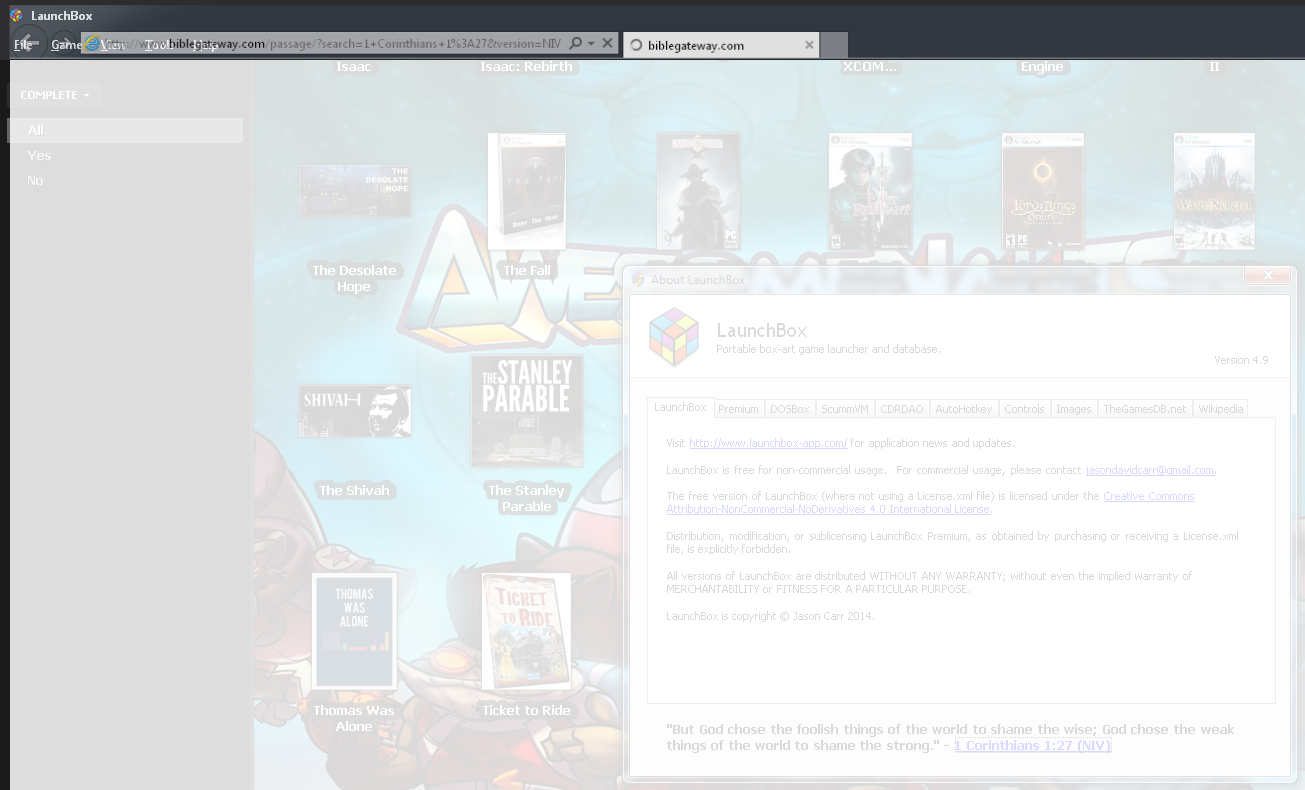Viewport: 1305px width, 790px height.
Task: Click the LaunchBox window title bar icon
Action: click(16, 16)
